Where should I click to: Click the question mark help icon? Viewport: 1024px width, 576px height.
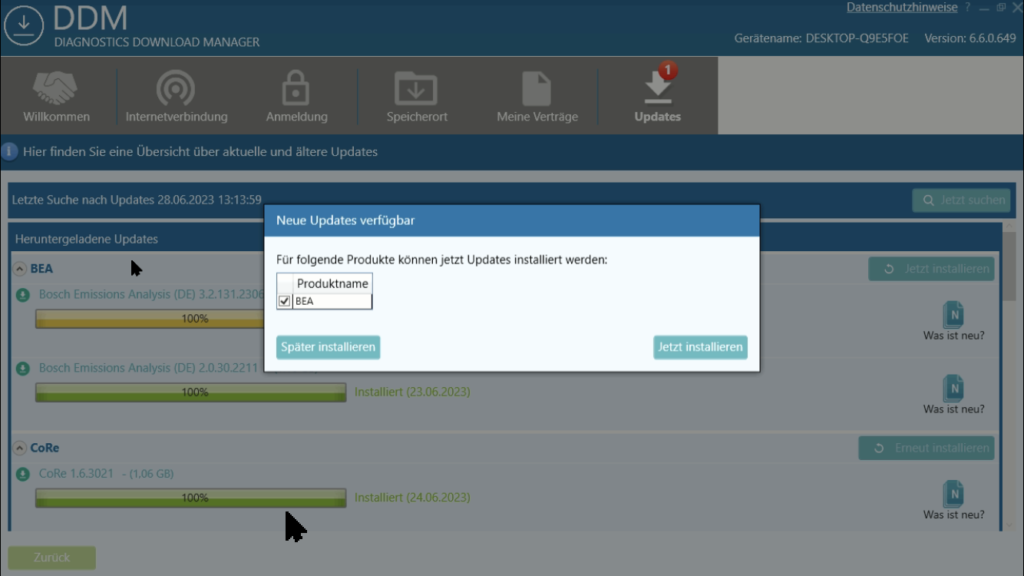tap(967, 7)
